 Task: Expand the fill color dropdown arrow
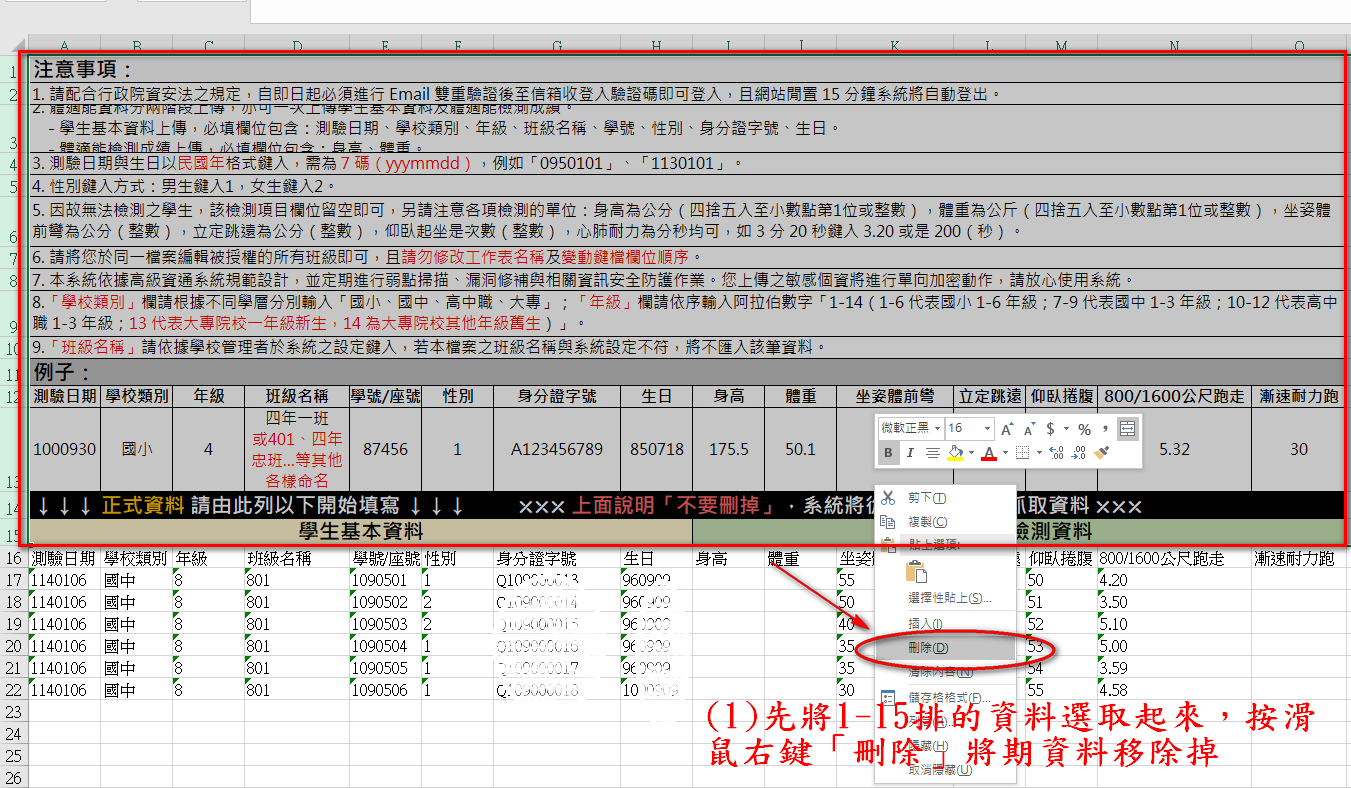[x=972, y=453]
